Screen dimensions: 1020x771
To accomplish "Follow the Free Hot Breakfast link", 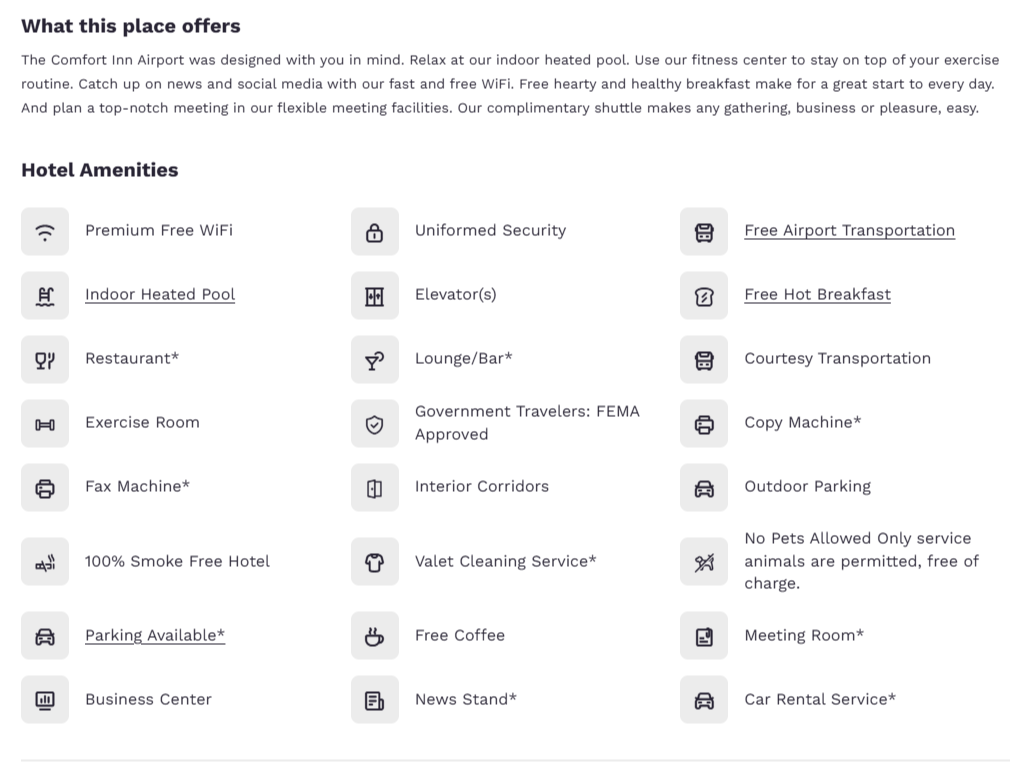I will coord(817,294).
